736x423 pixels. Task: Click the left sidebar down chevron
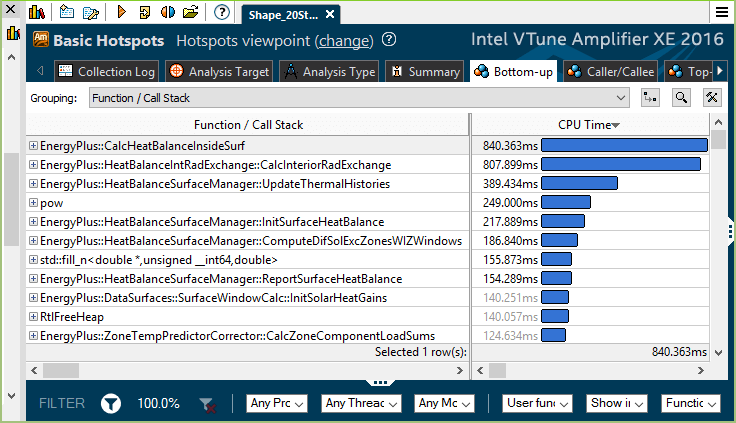[12, 396]
